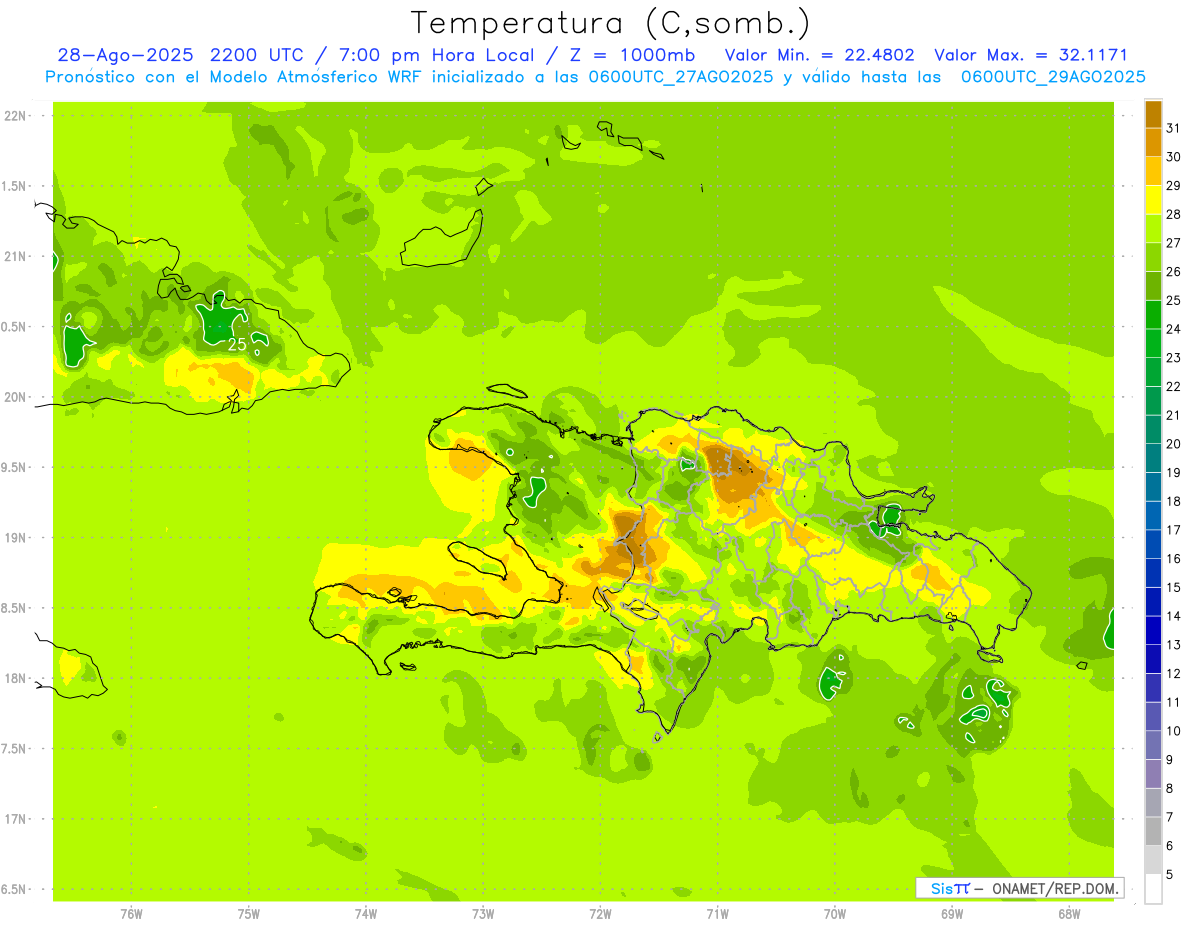The image size is (1200, 927).
Task: Click the '17N' latitude axis label
Action: coord(17,819)
